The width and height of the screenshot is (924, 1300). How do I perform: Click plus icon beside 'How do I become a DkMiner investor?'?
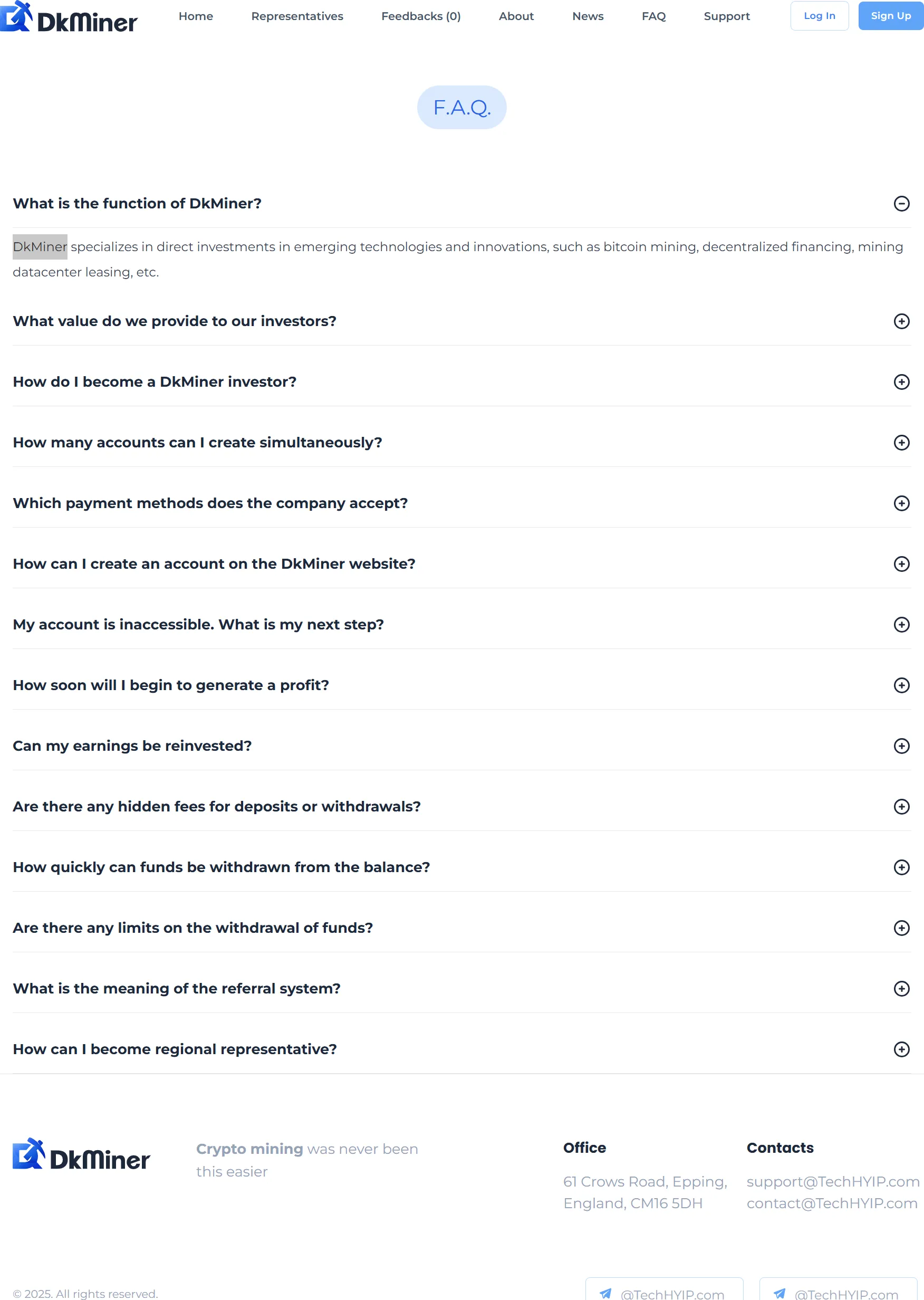click(901, 382)
